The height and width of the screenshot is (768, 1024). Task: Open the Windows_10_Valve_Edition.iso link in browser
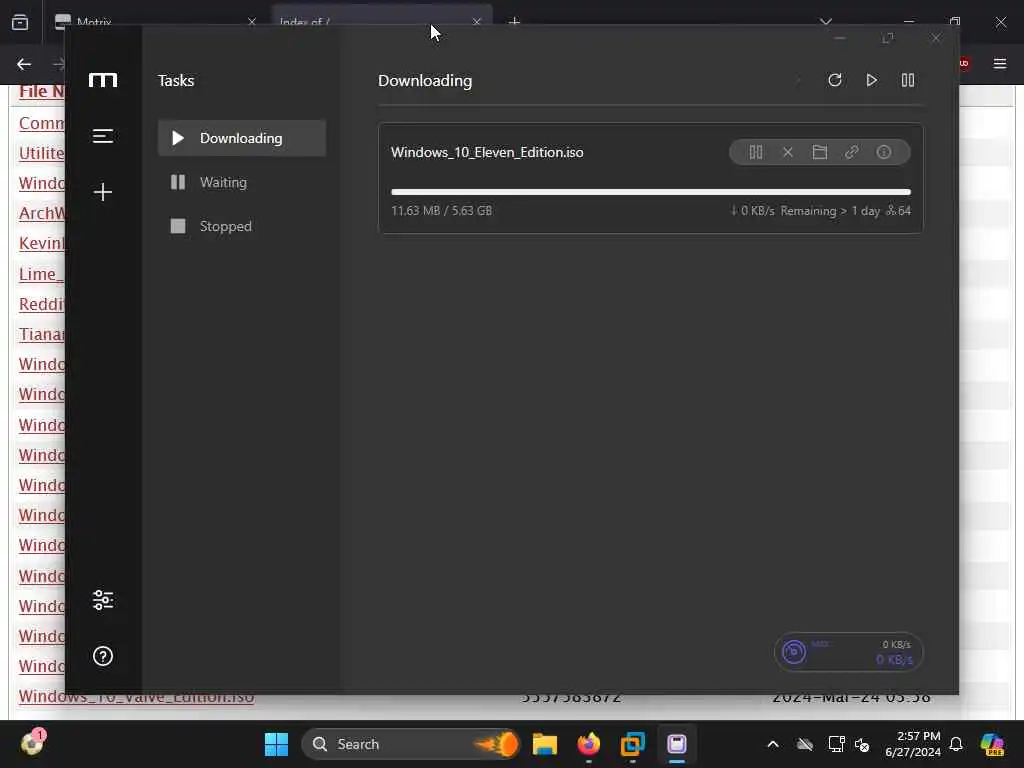pyautogui.click(x=136, y=697)
